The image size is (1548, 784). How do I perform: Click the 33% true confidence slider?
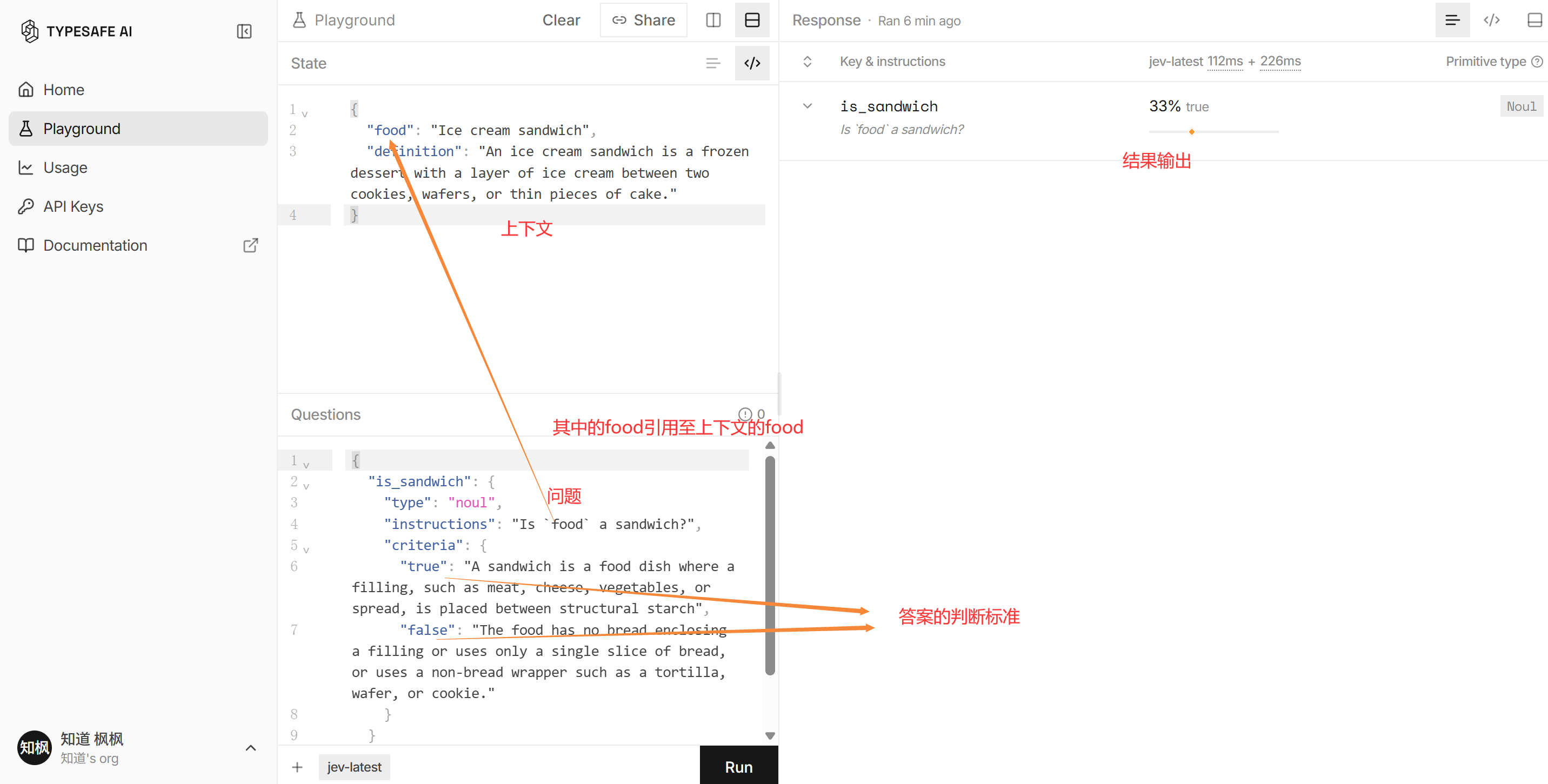click(1213, 132)
